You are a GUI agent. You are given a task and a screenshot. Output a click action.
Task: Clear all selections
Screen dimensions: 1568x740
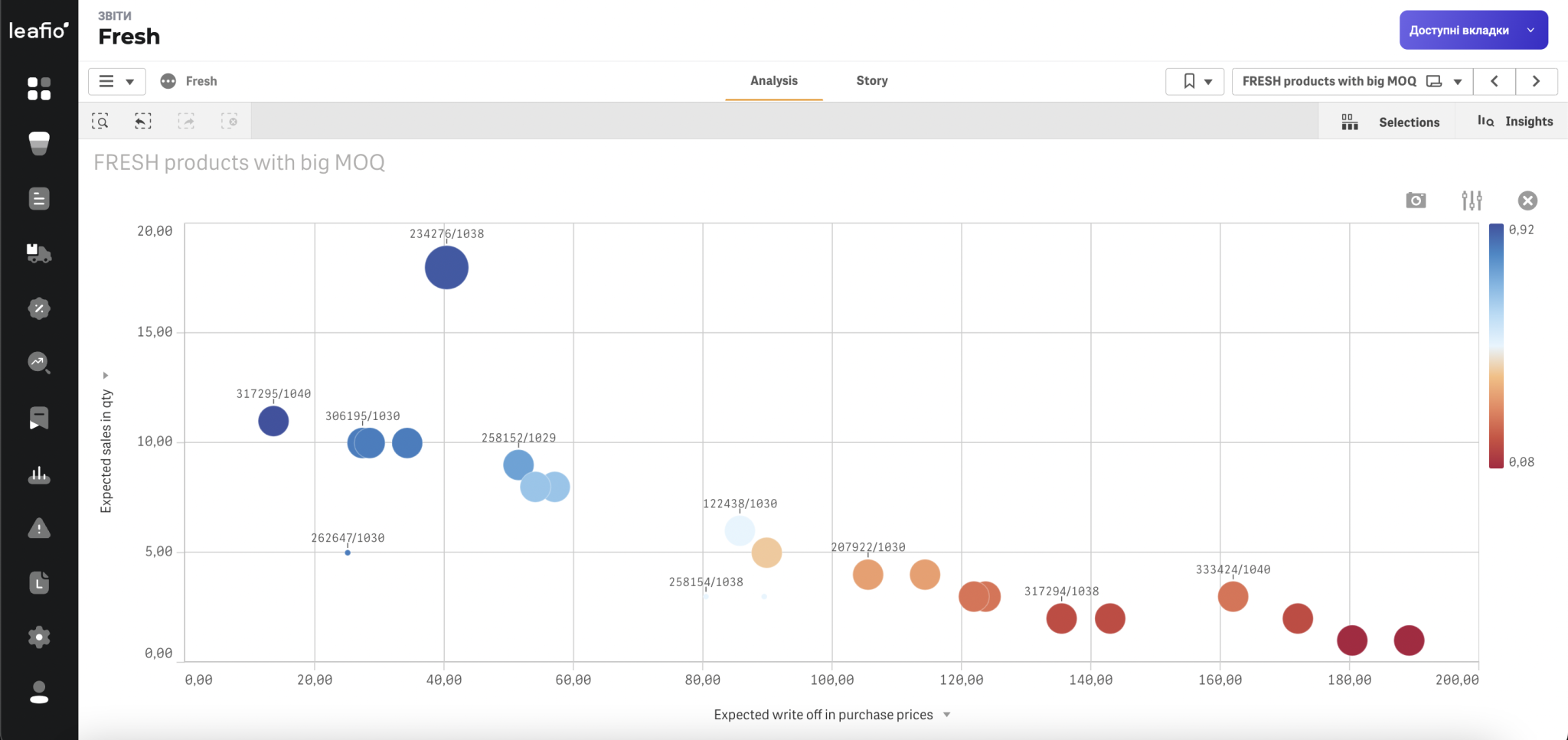(x=229, y=121)
